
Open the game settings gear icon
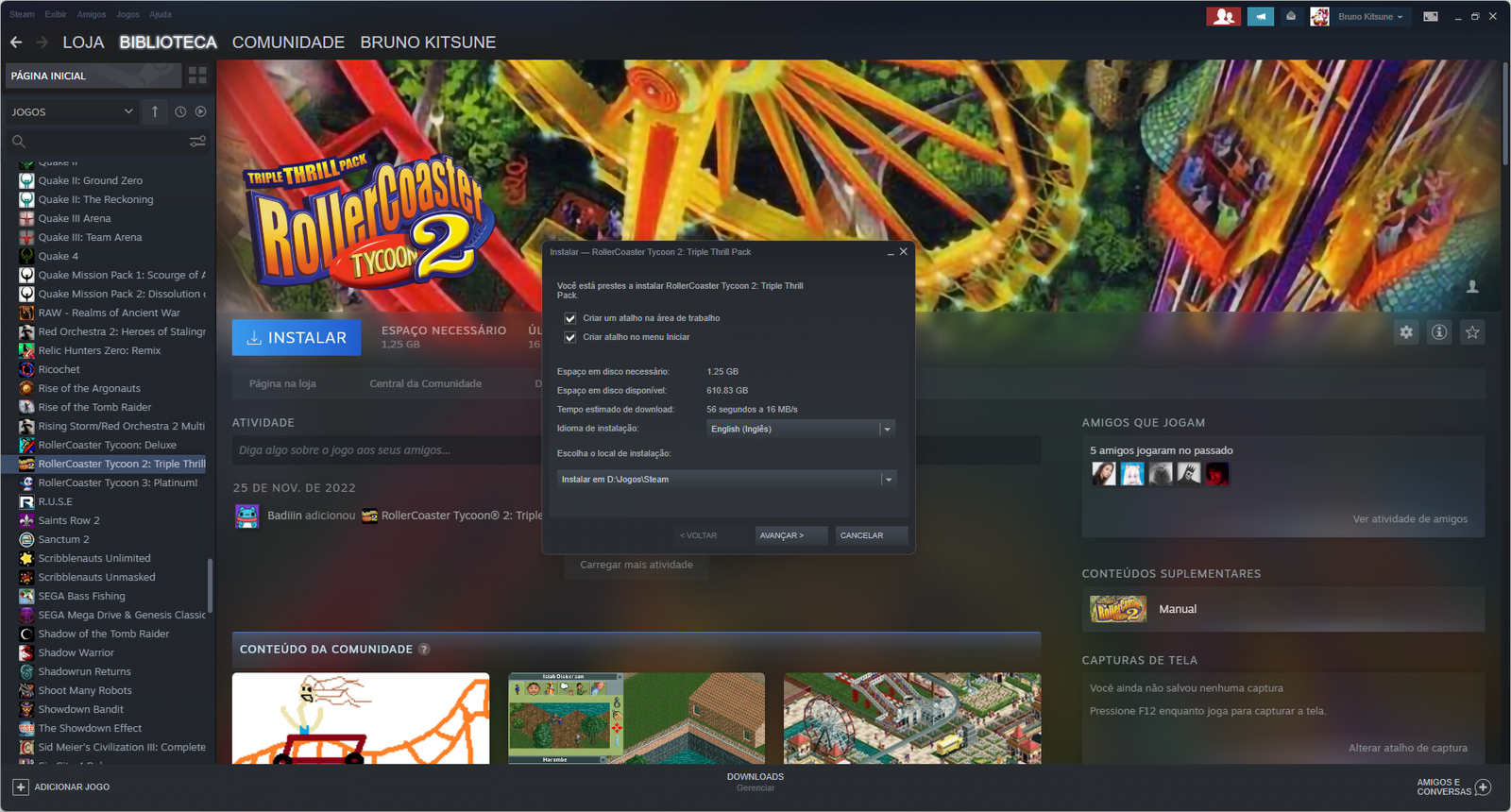(x=1406, y=332)
